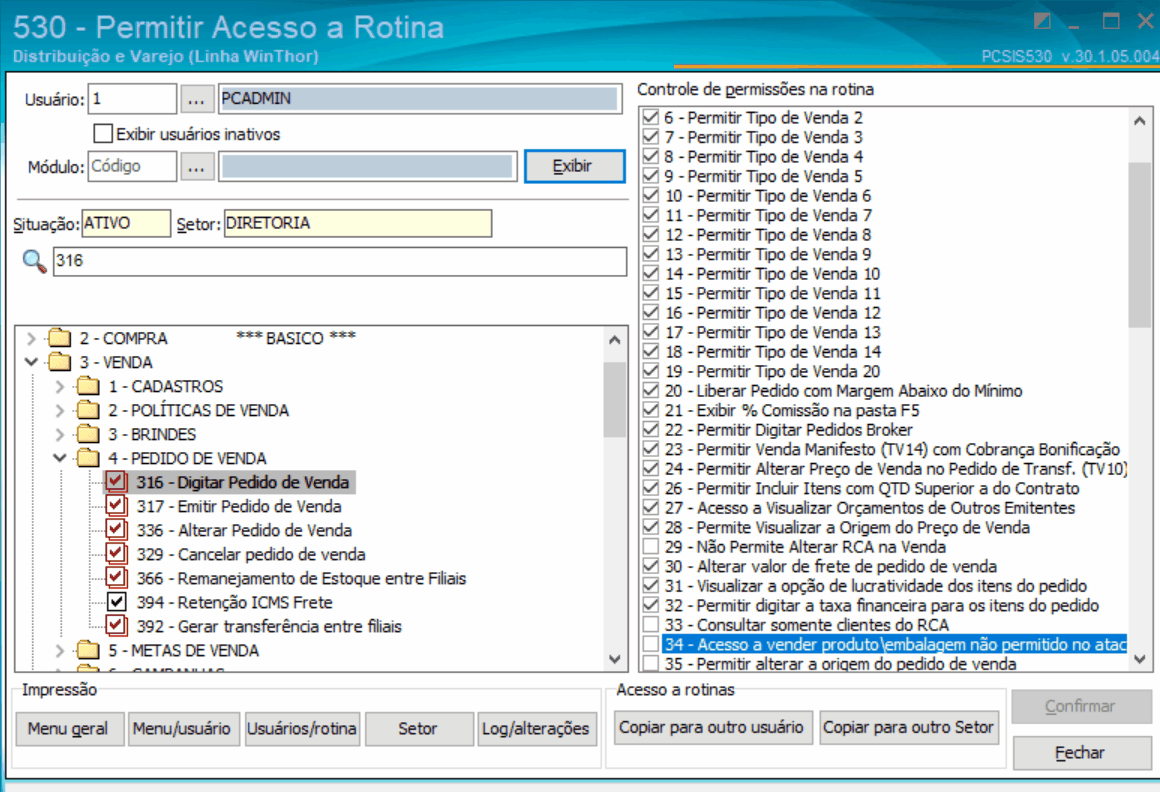Click the Exibir button
This screenshot has width=1160, height=792.
tap(574, 166)
